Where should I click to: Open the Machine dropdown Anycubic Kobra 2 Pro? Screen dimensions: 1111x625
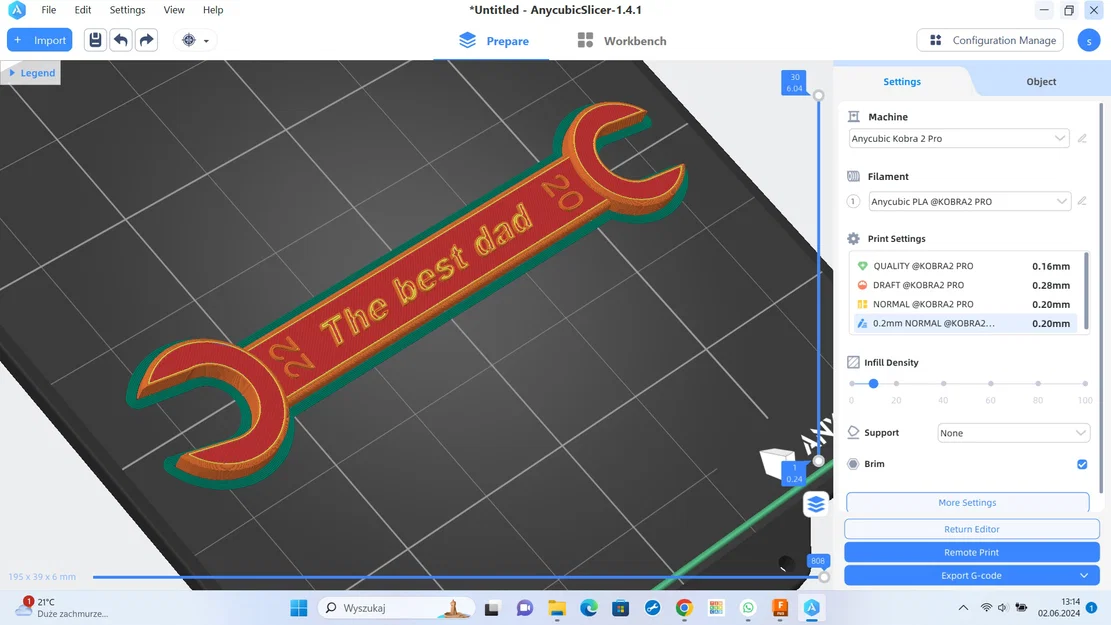(x=959, y=138)
